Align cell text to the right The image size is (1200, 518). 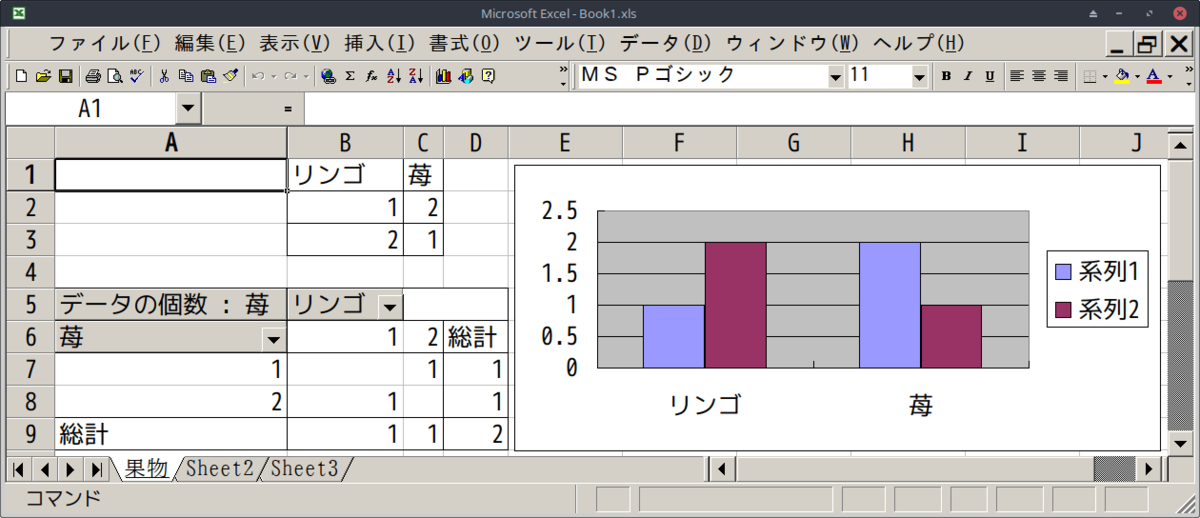pos(1060,76)
